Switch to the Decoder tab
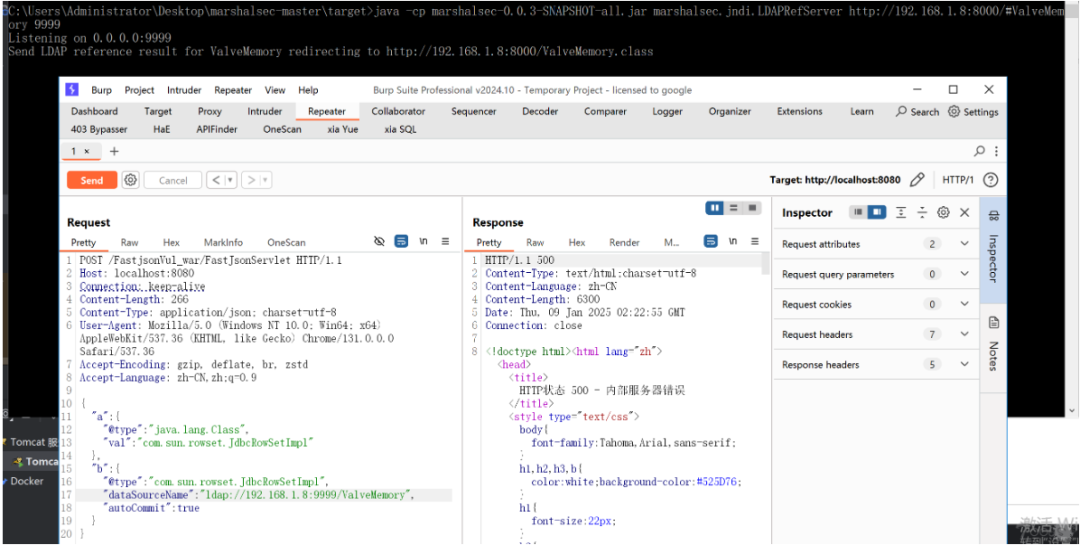 coord(539,111)
